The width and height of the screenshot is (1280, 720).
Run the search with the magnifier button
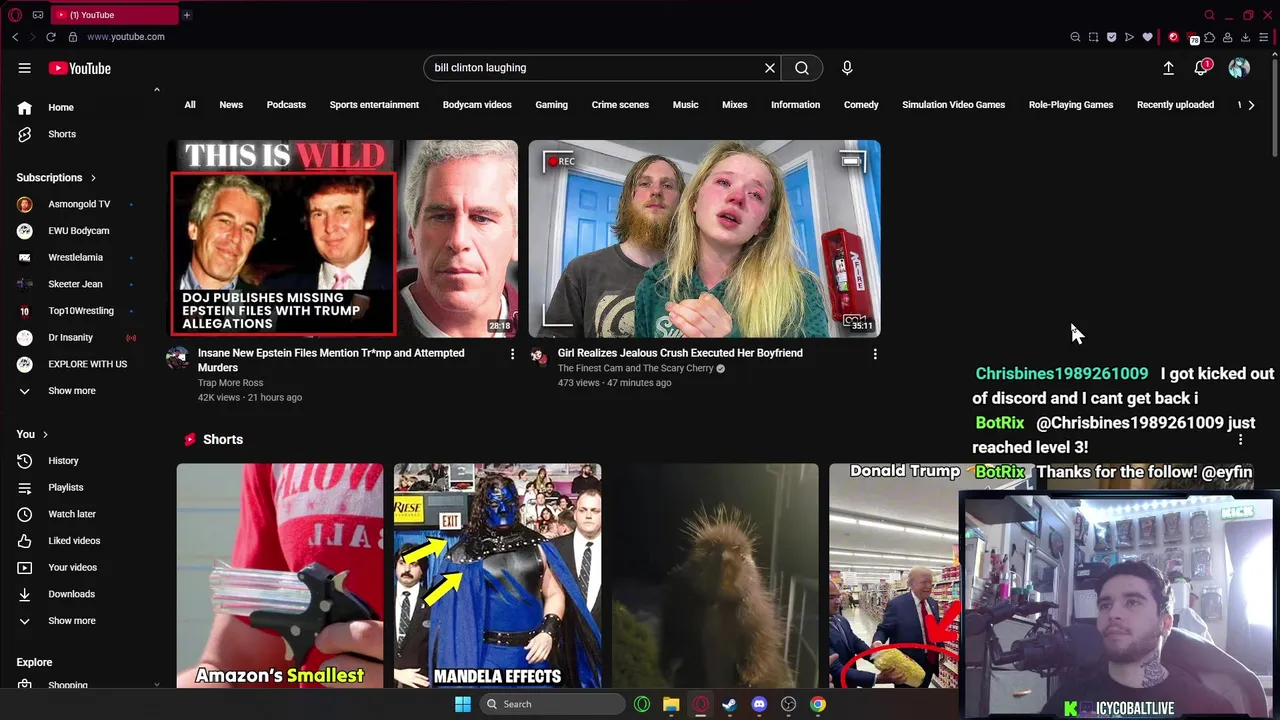(802, 68)
